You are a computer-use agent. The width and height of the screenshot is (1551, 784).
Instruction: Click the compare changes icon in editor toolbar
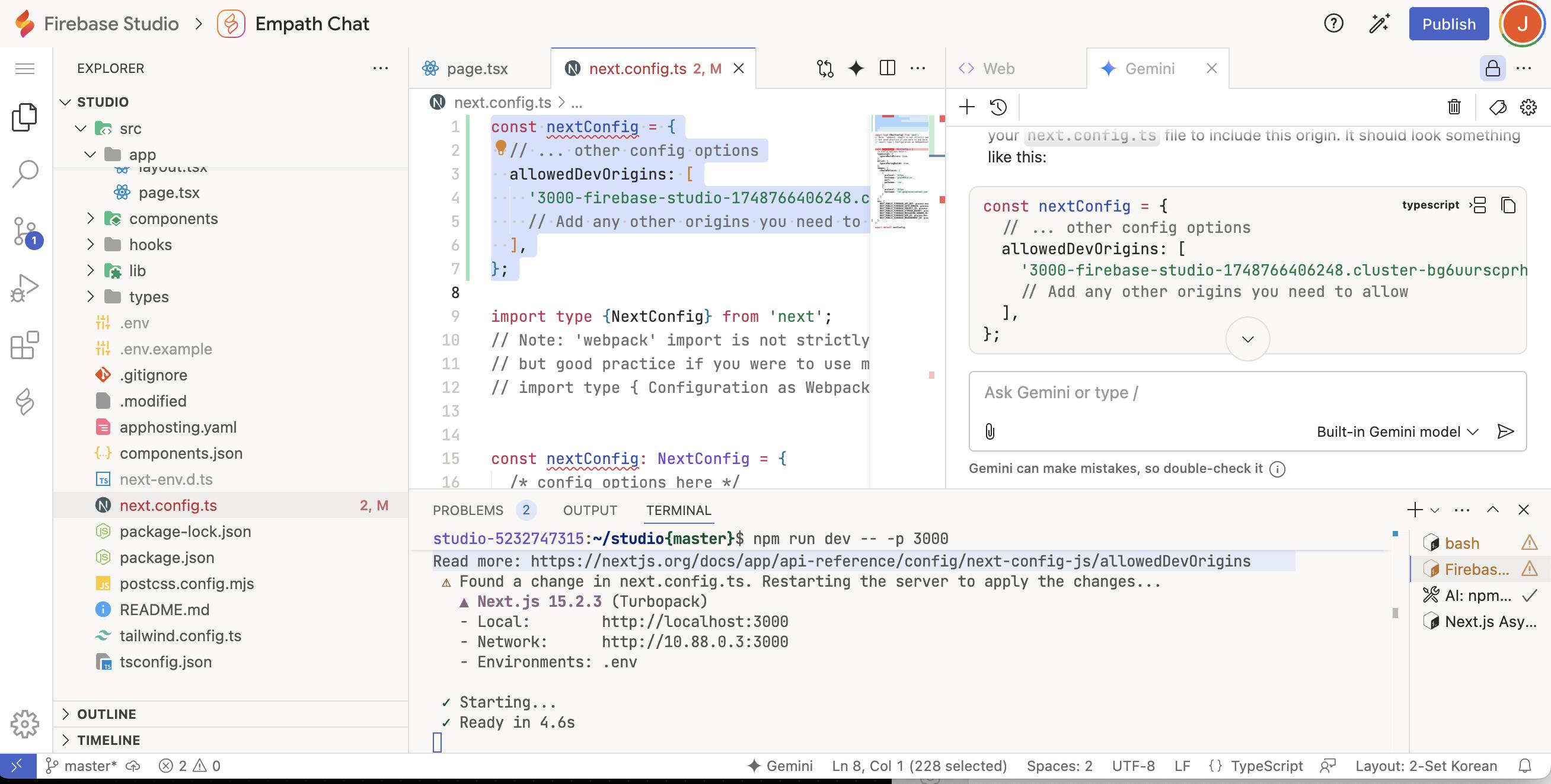[825, 69]
